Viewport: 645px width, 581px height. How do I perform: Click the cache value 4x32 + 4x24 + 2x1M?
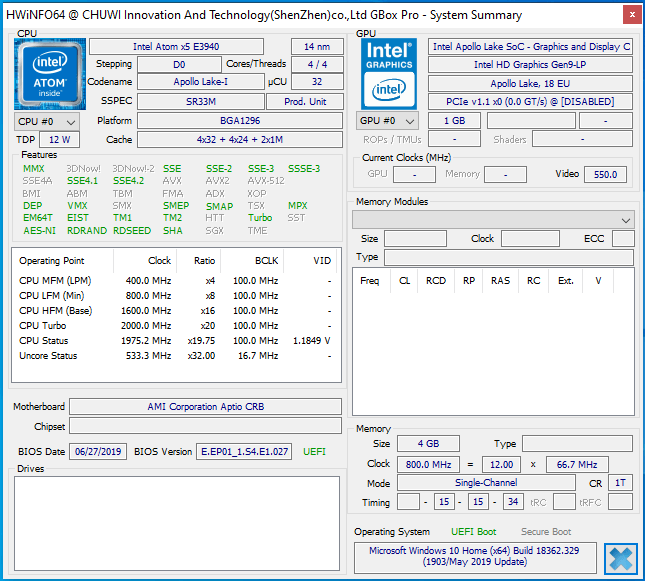click(240, 139)
